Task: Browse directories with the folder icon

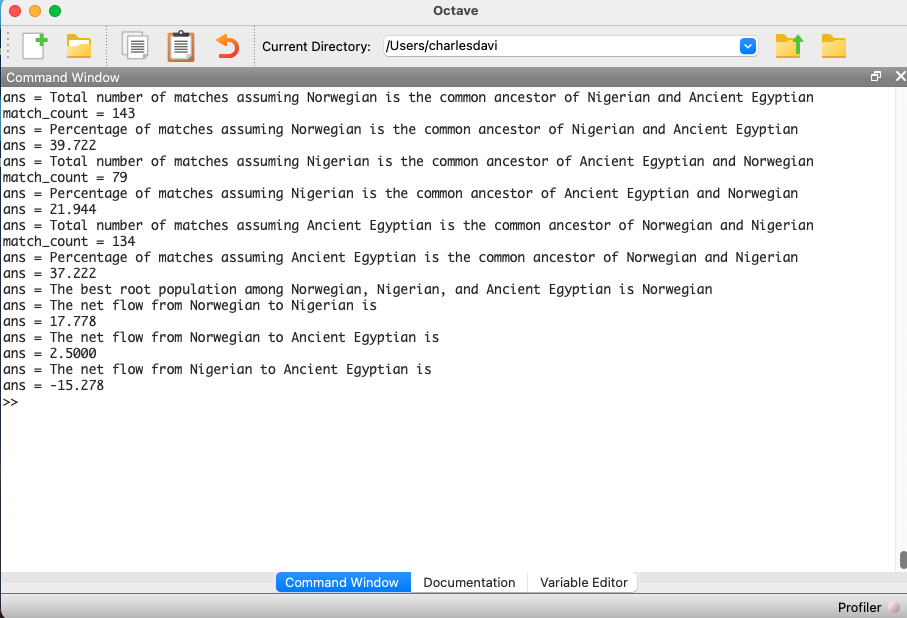Action: coord(833,46)
